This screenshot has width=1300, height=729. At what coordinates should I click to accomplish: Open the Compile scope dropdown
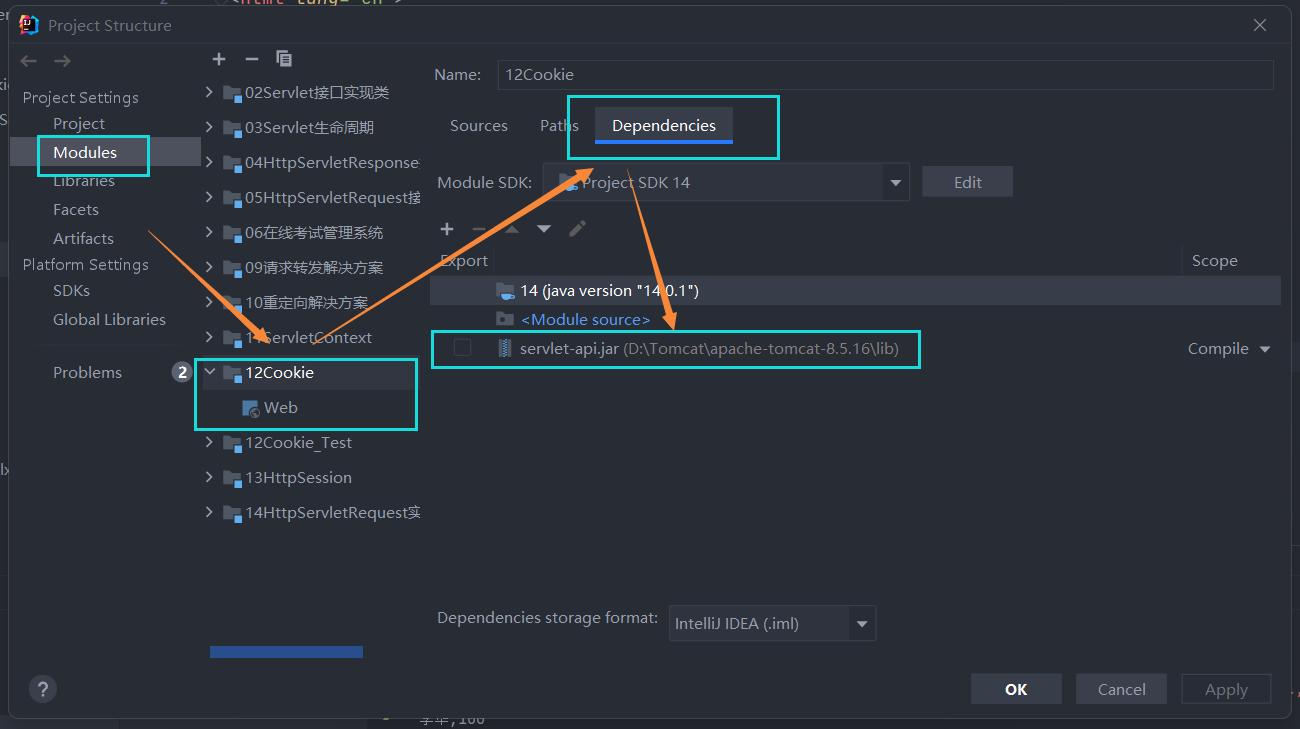1228,348
